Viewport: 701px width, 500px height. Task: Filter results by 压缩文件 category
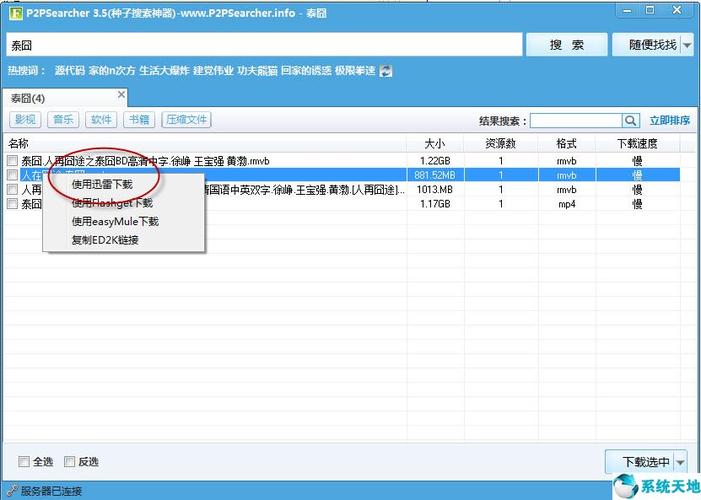186,120
